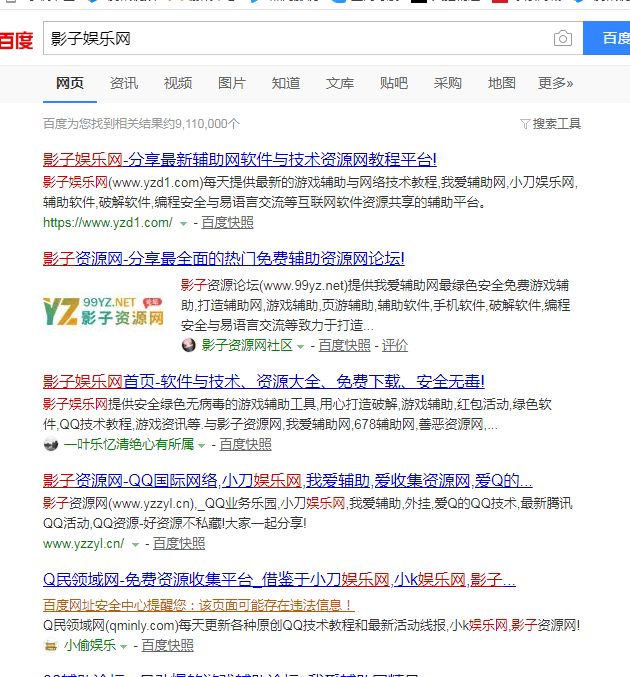Switch to the 地图 tab
The height and width of the screenshot is (677, 630).
coord(502,83)
